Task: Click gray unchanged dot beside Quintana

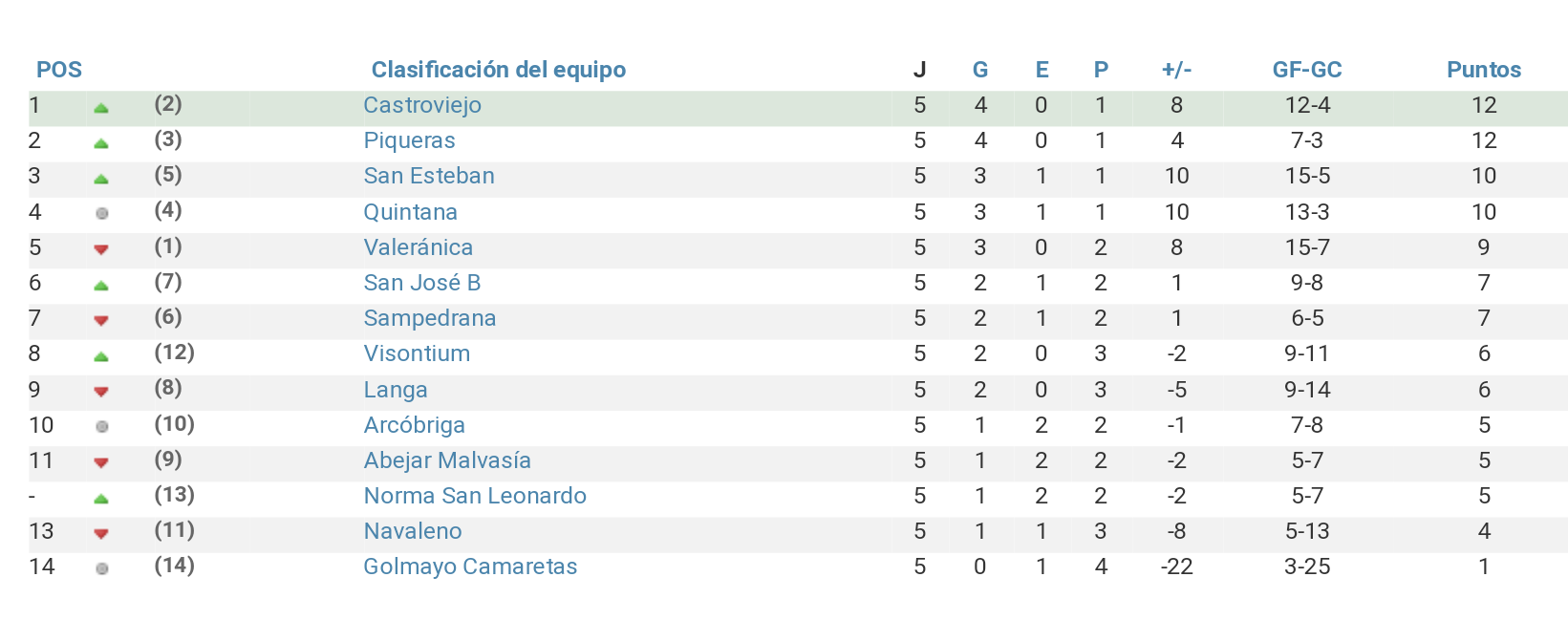Action: 102,214
